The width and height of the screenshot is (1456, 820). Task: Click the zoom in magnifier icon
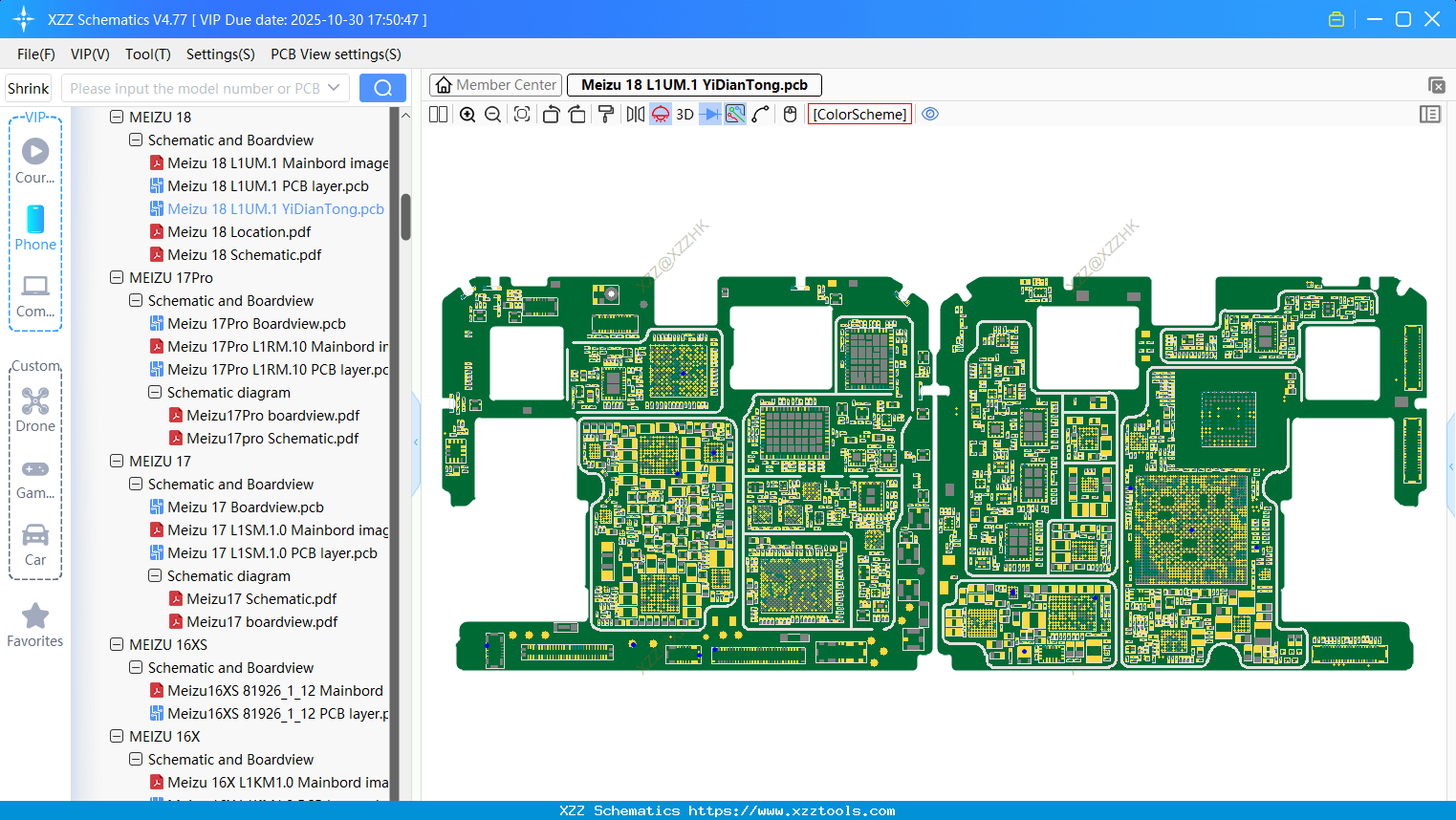[x=467, y=115]
